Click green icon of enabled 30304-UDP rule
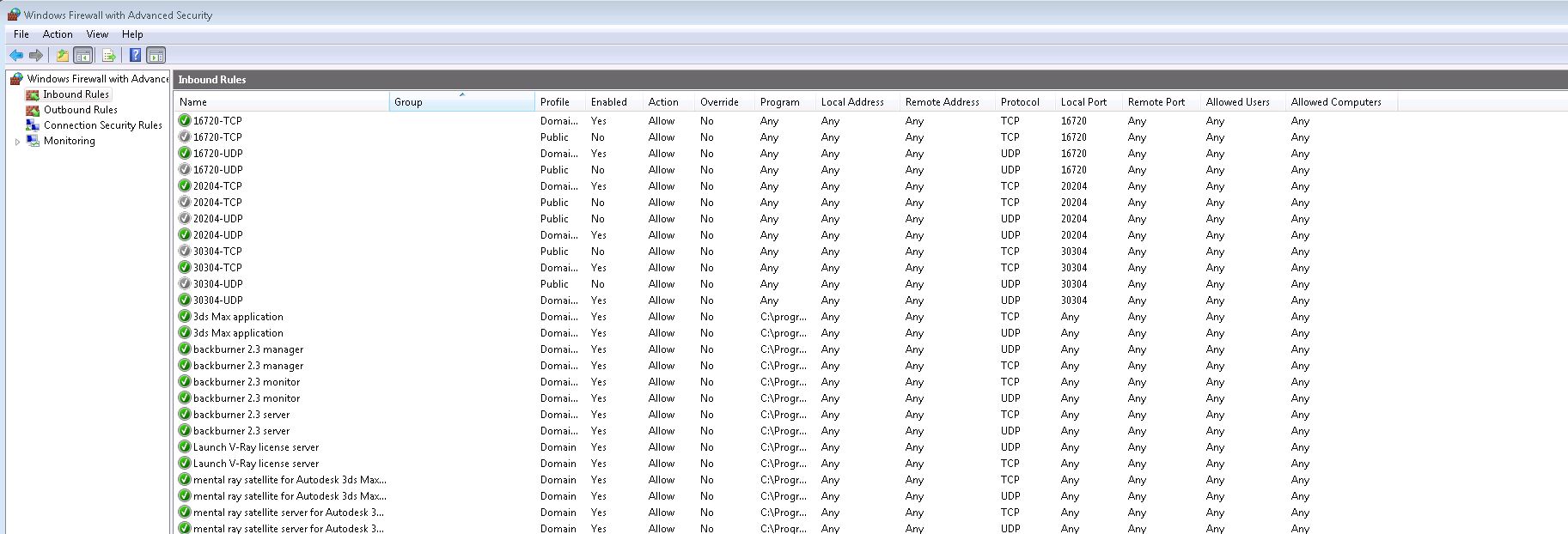The width and height of the screenshot is (1568, 534). [x=185, y=300]
